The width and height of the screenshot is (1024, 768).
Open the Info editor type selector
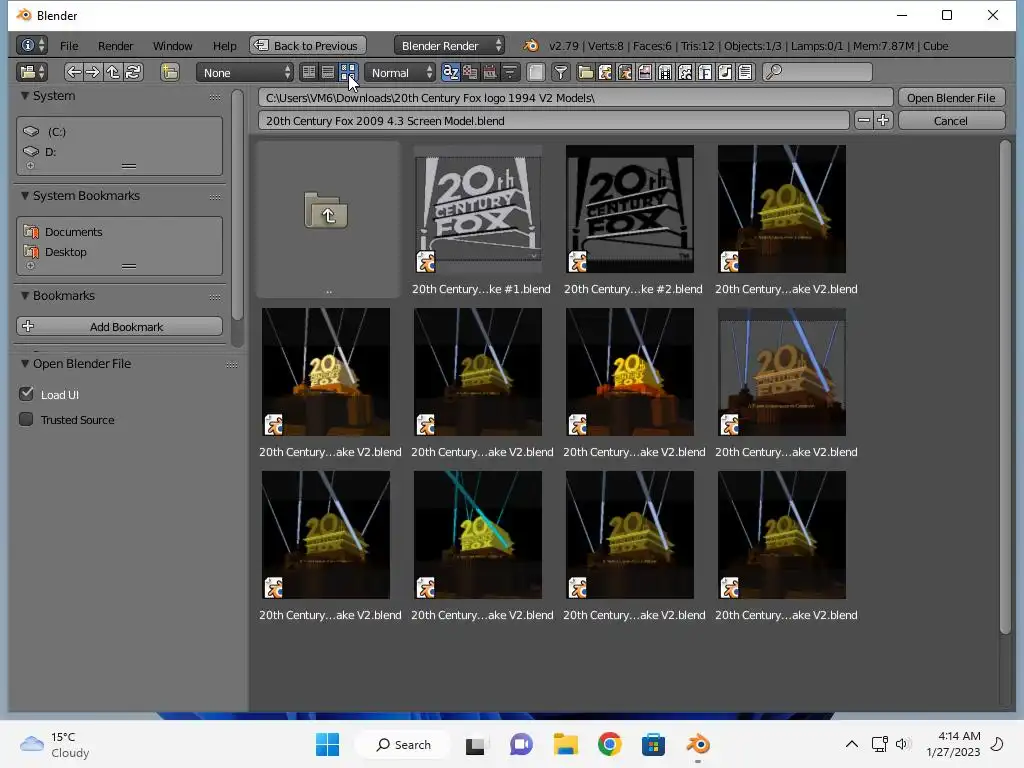[x=32, y=45]
